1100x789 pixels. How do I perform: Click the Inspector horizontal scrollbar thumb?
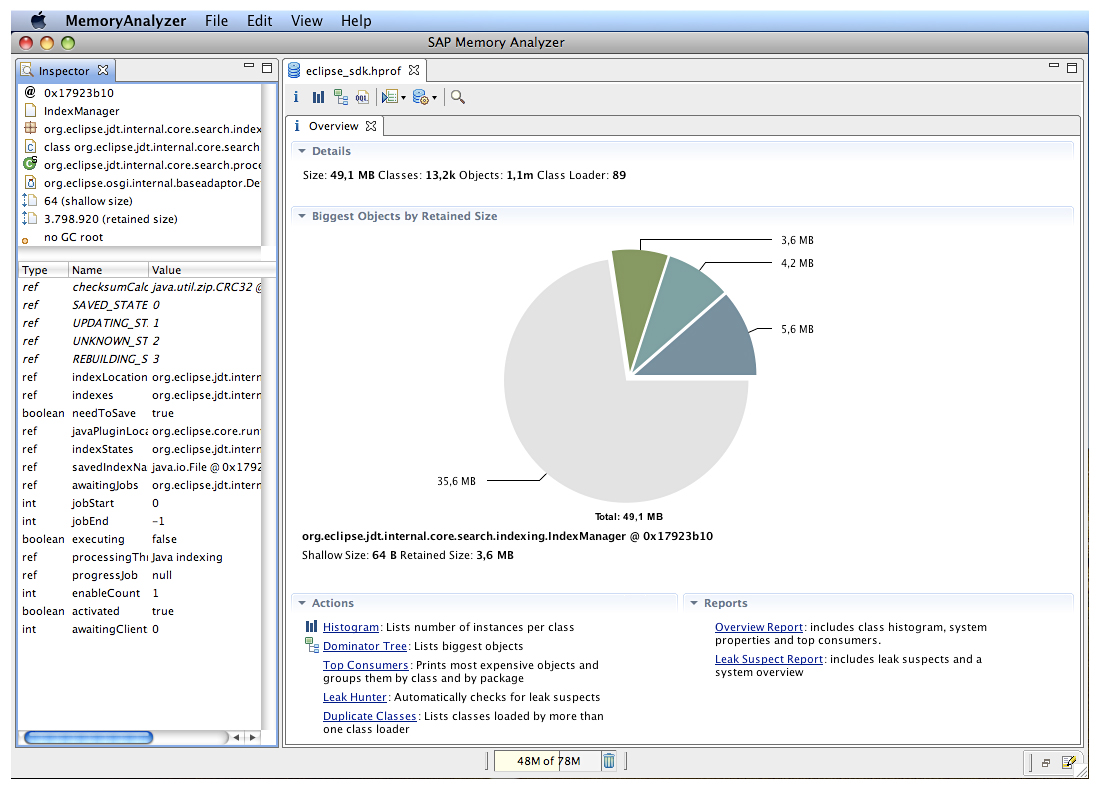(x=88, y=737)
